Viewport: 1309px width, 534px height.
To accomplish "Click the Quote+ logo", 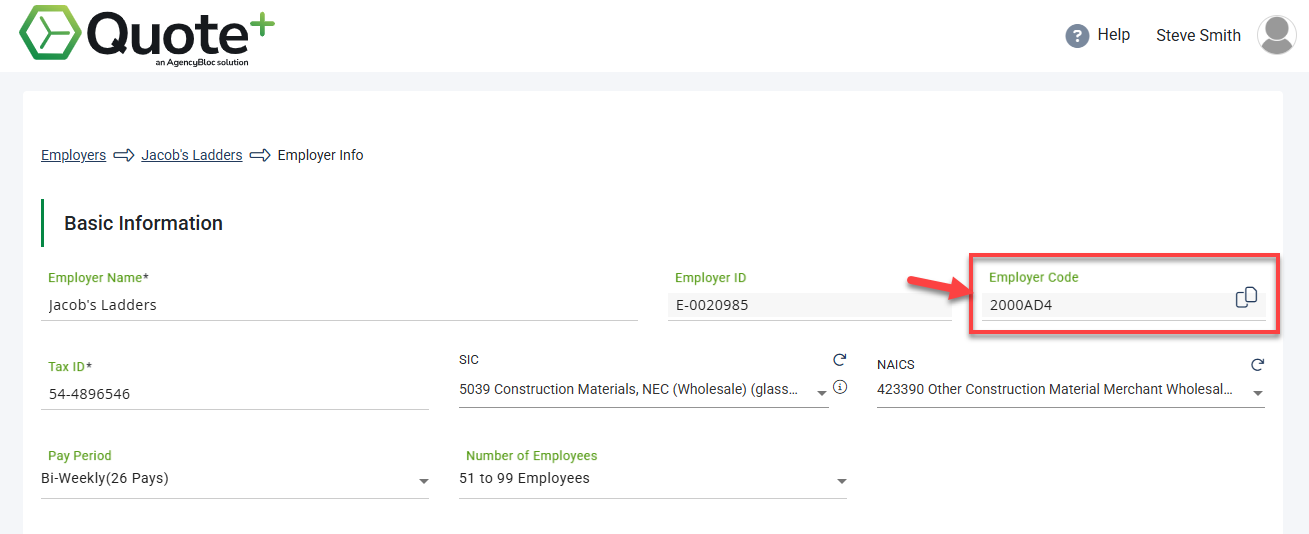I will click(147, 35).
